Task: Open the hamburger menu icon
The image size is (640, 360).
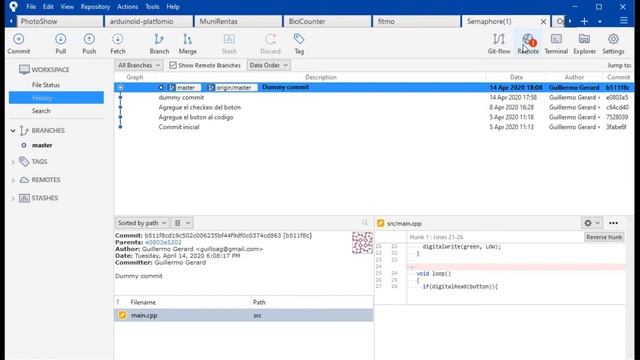Action: click(x=623, y=21)
